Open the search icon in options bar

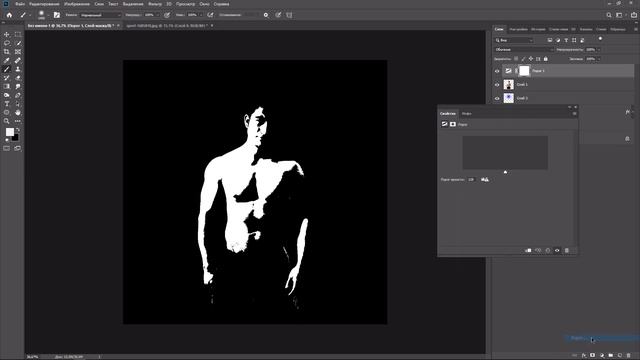click(609, 15)
